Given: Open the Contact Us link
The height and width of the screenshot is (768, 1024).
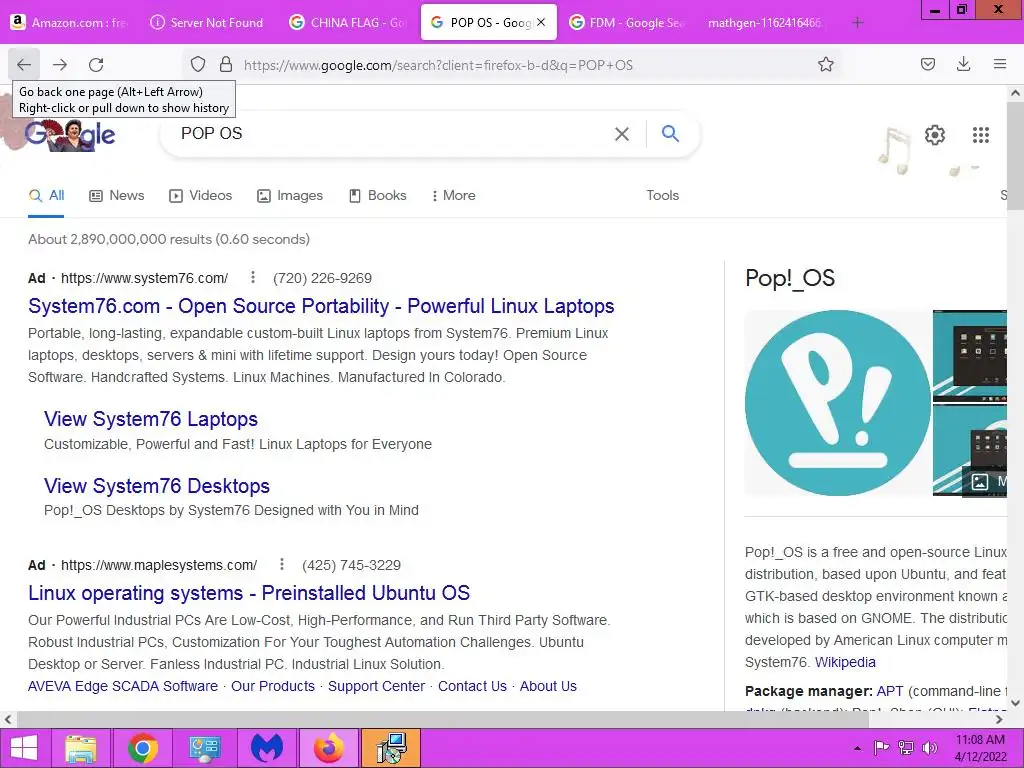Looking at the screenshot, I should coord(472,686).
